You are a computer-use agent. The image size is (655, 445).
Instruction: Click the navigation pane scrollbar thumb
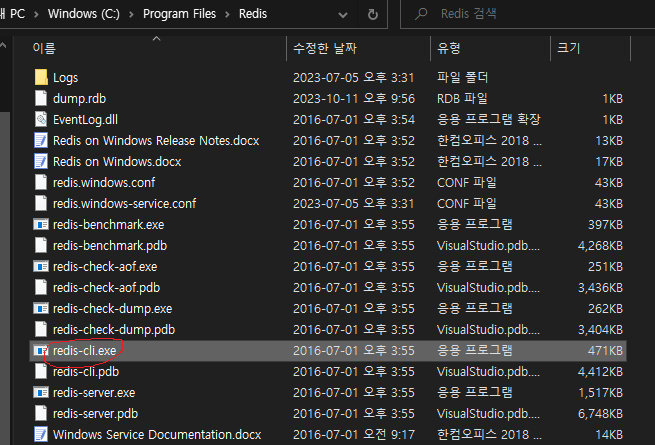4,278
